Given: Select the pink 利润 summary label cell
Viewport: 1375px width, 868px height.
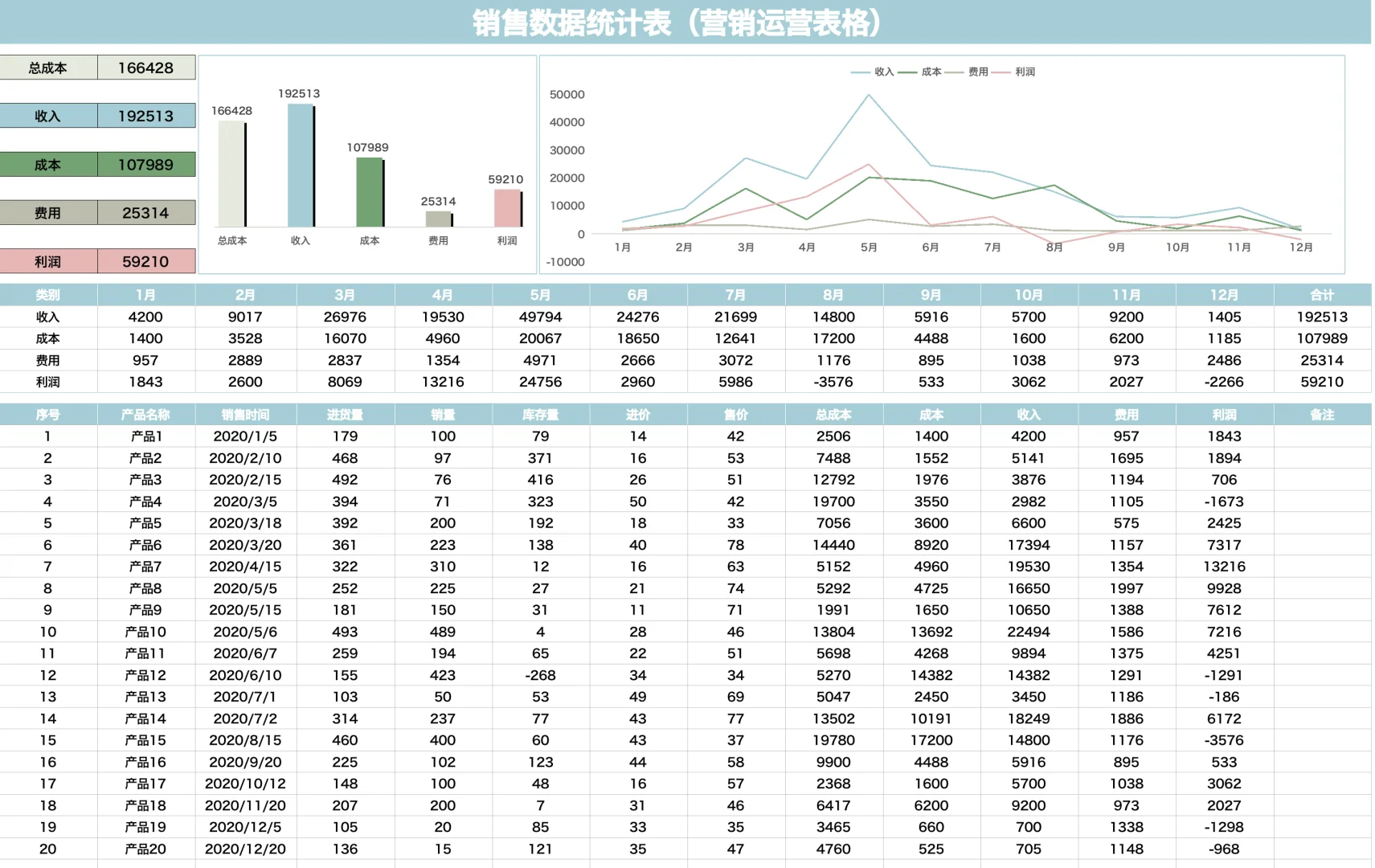Looking at the screenshot, I should point(48,261).
